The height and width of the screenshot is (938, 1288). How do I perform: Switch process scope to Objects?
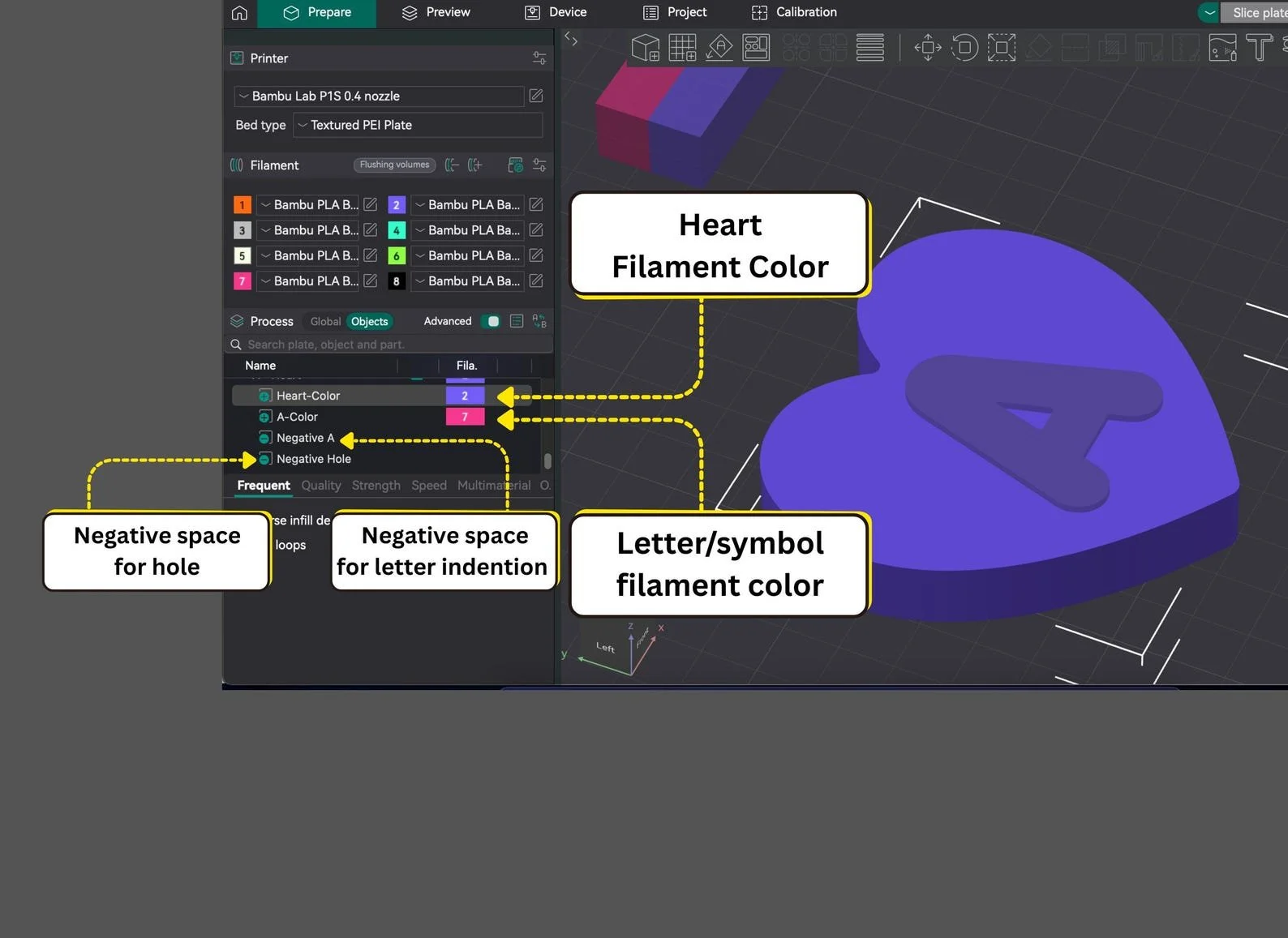tap(369, 322)
